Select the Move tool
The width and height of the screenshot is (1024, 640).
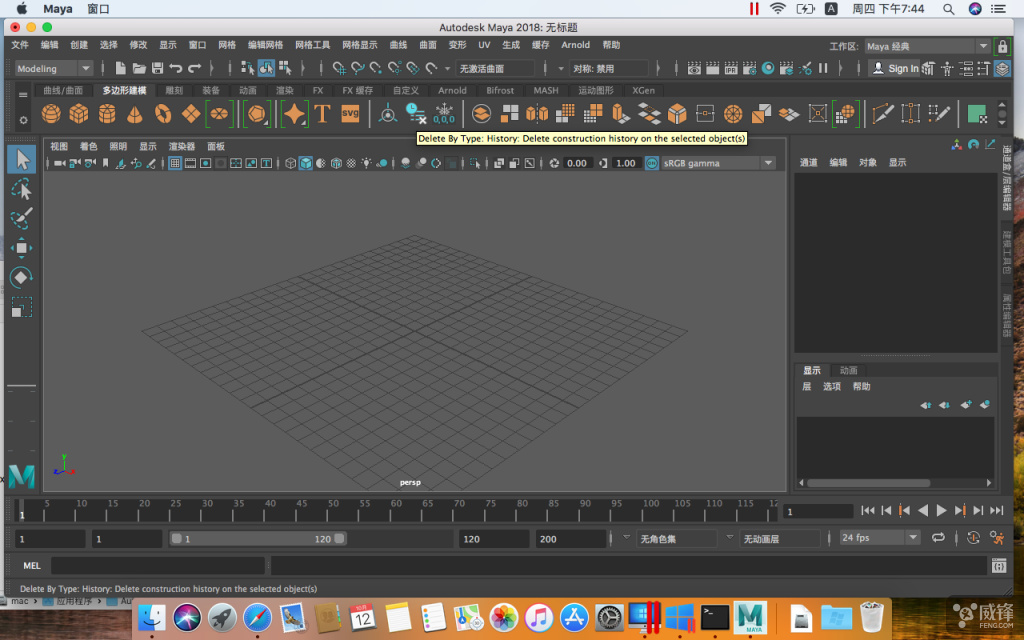22,248
